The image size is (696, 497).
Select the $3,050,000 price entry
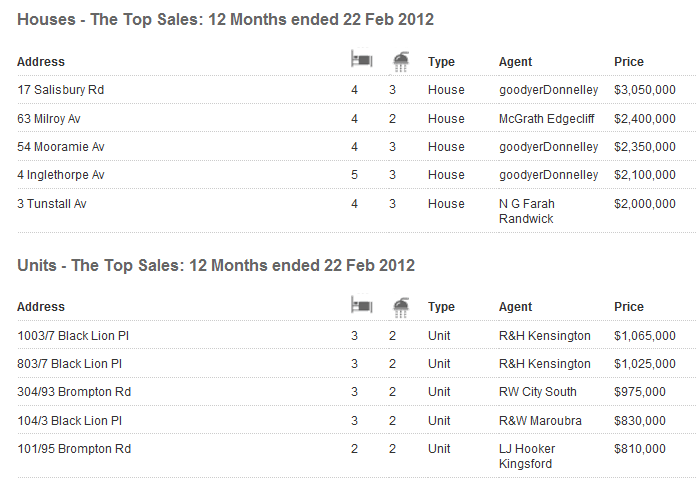click(x=645, y=90)
